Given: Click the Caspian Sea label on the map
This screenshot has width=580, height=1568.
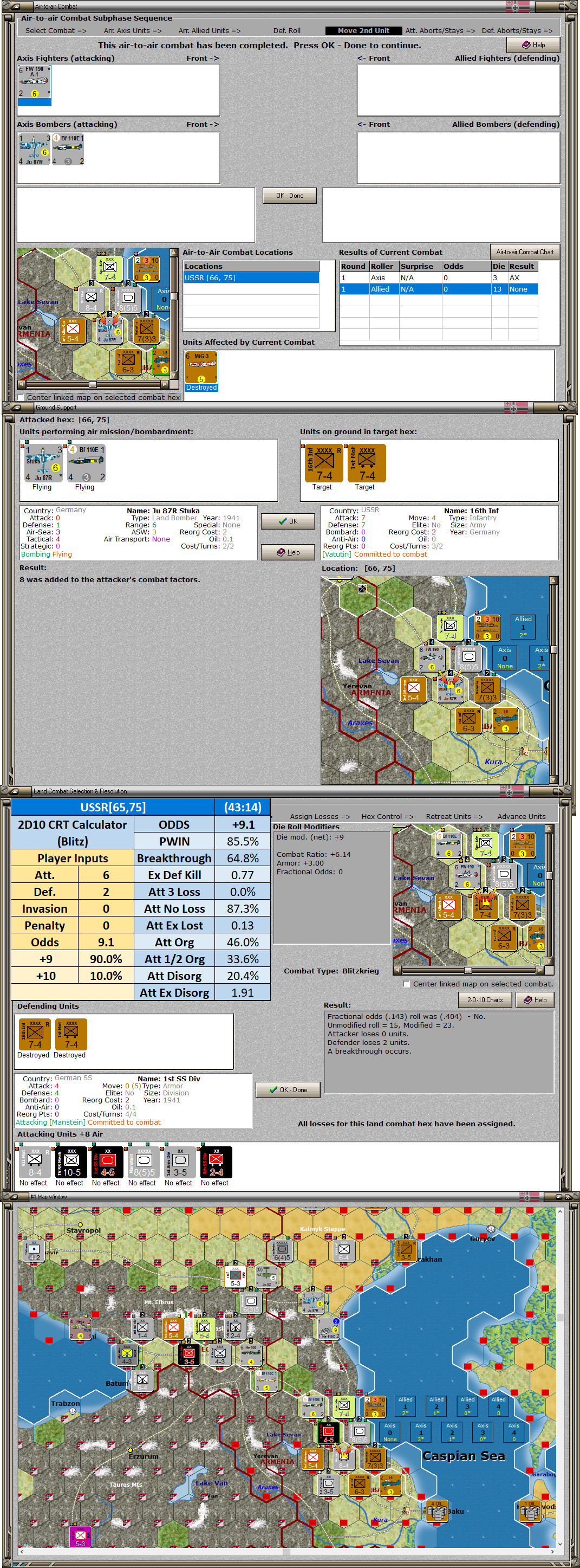Looking at the screenshot, I should click(x=464, y=1456).
